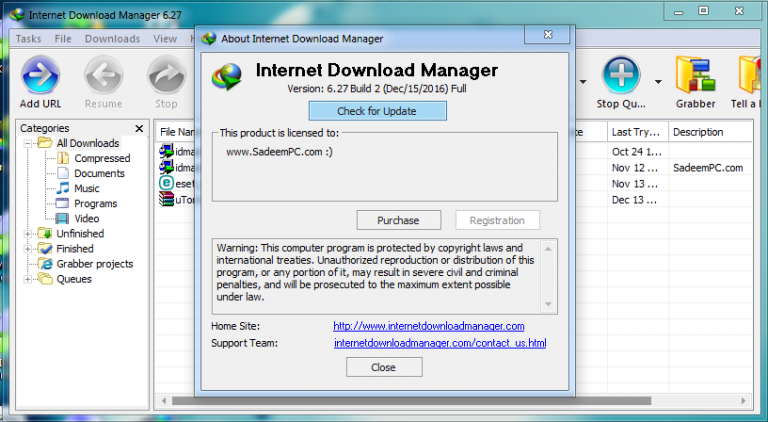Click the Purchase button

coord(399,220)
